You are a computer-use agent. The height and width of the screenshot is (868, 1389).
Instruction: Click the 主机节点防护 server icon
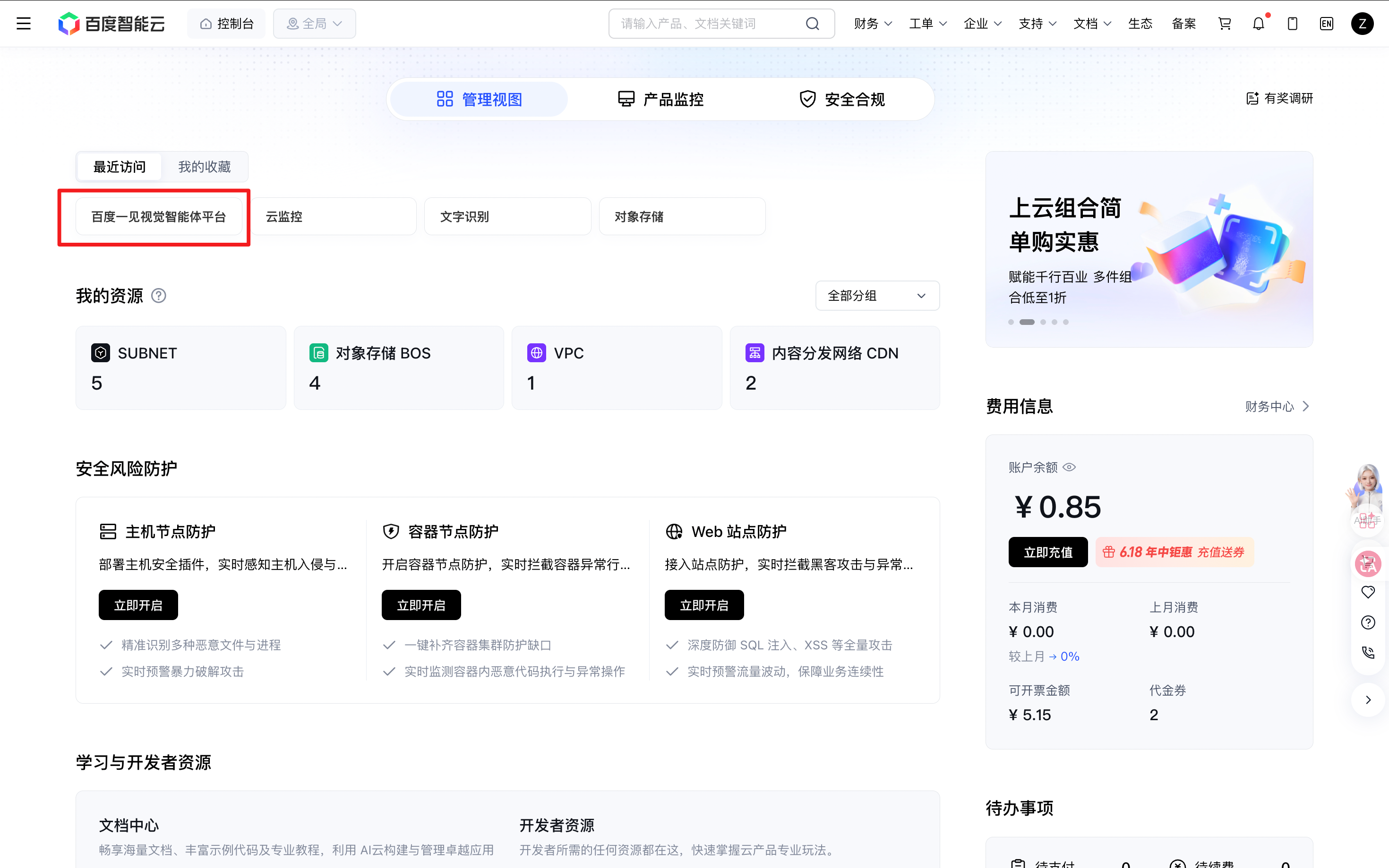click(x=108, y=532)
